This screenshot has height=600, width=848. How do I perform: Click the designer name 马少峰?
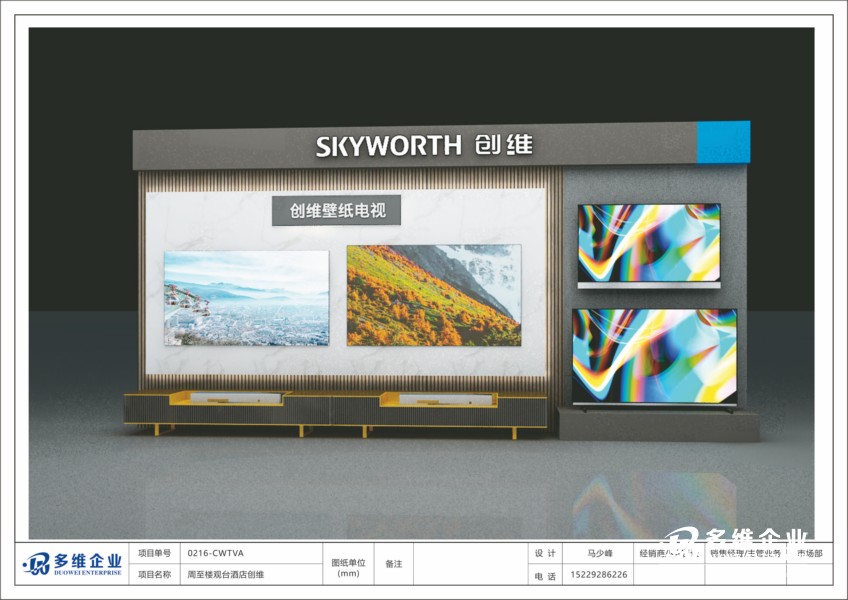pyautogui.click(x=600, y=553)
